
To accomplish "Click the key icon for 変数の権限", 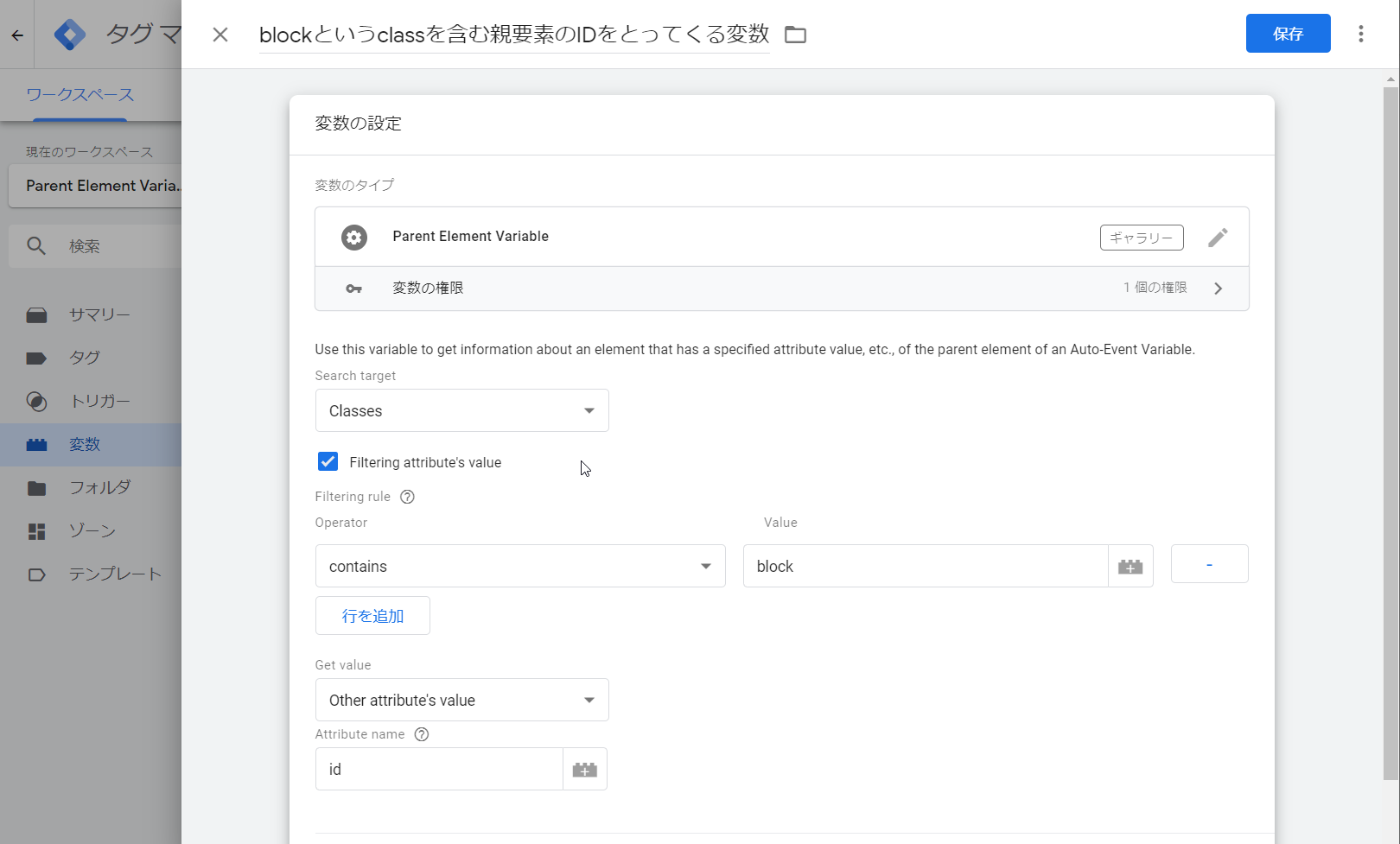I will point(353,289).
